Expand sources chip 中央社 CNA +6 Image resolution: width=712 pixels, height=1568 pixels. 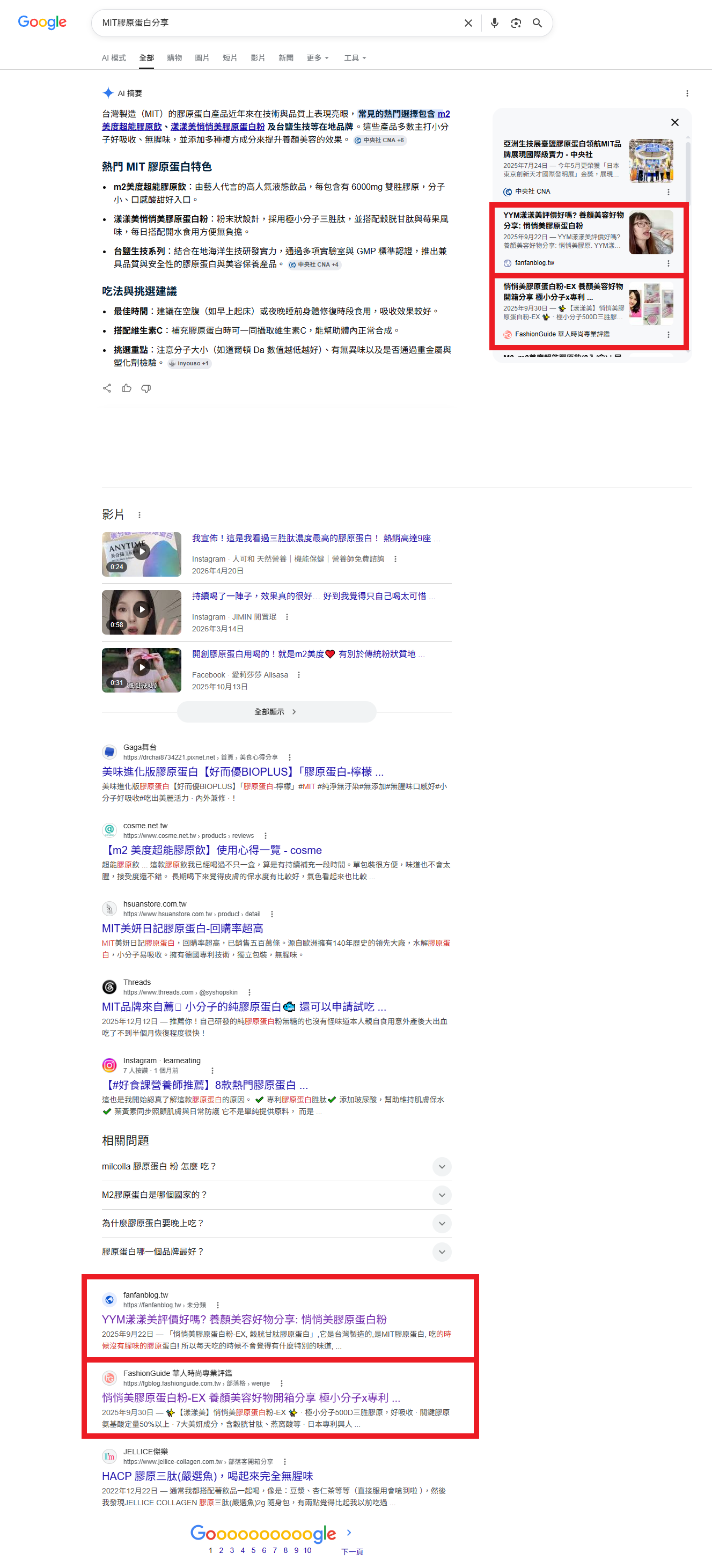(x=379, y=140)
